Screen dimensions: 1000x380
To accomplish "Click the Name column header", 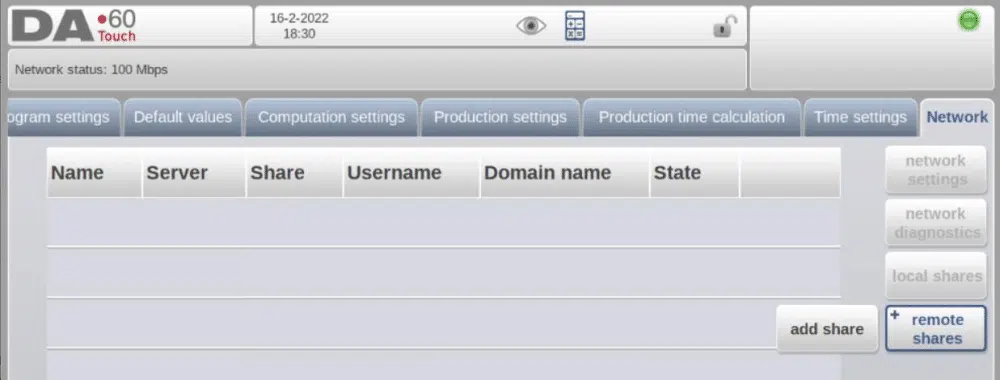I will pyautogui.click(x=94, y=173).
